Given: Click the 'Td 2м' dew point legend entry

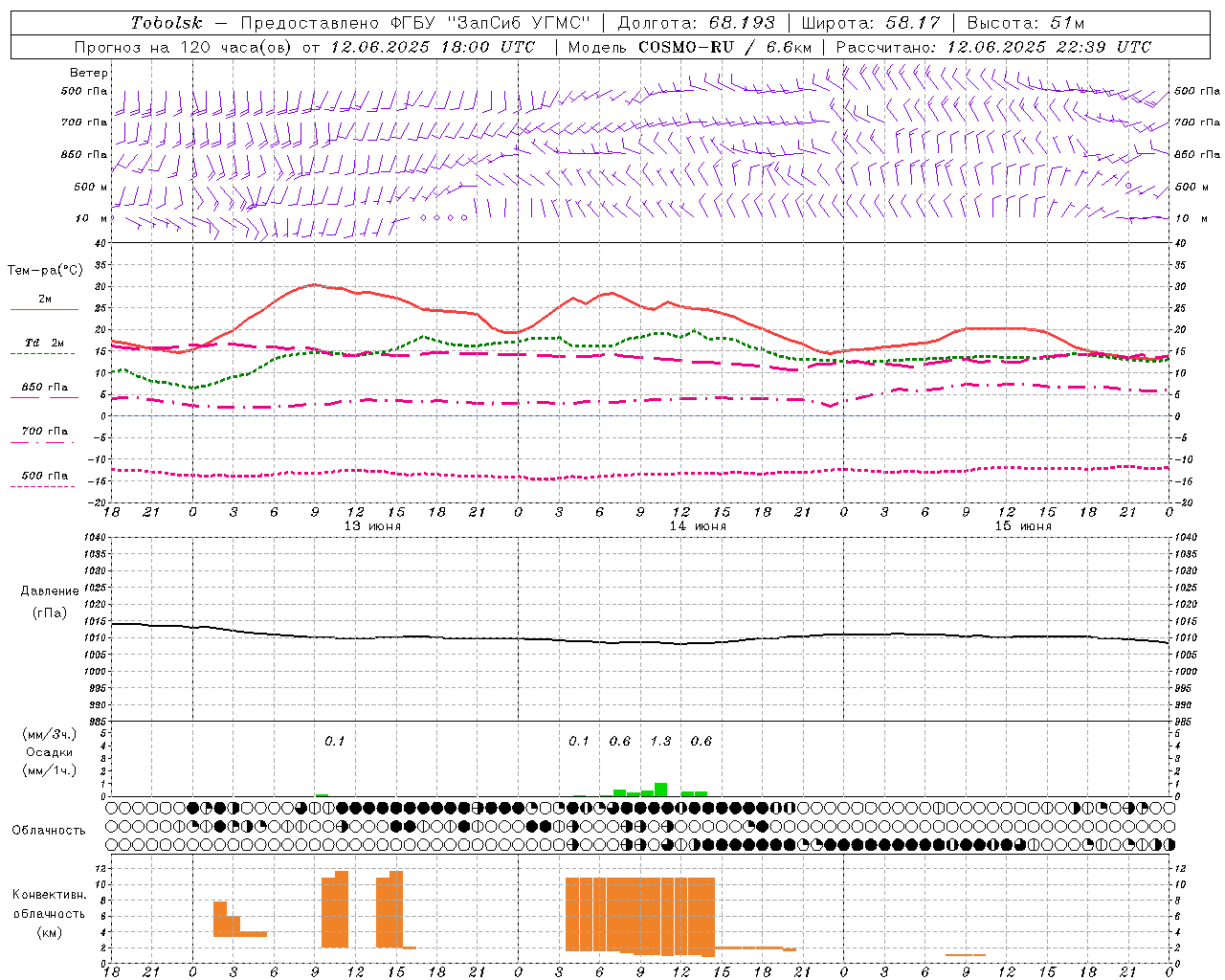Looking at the screenshot, I should coord(45,343).
